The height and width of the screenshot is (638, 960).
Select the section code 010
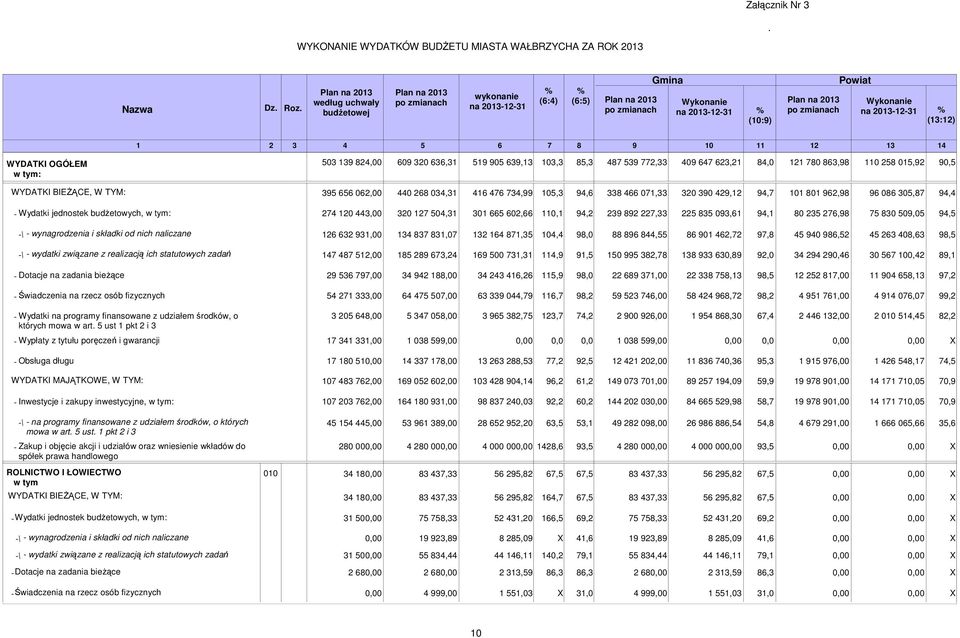[x=270, y=473]
